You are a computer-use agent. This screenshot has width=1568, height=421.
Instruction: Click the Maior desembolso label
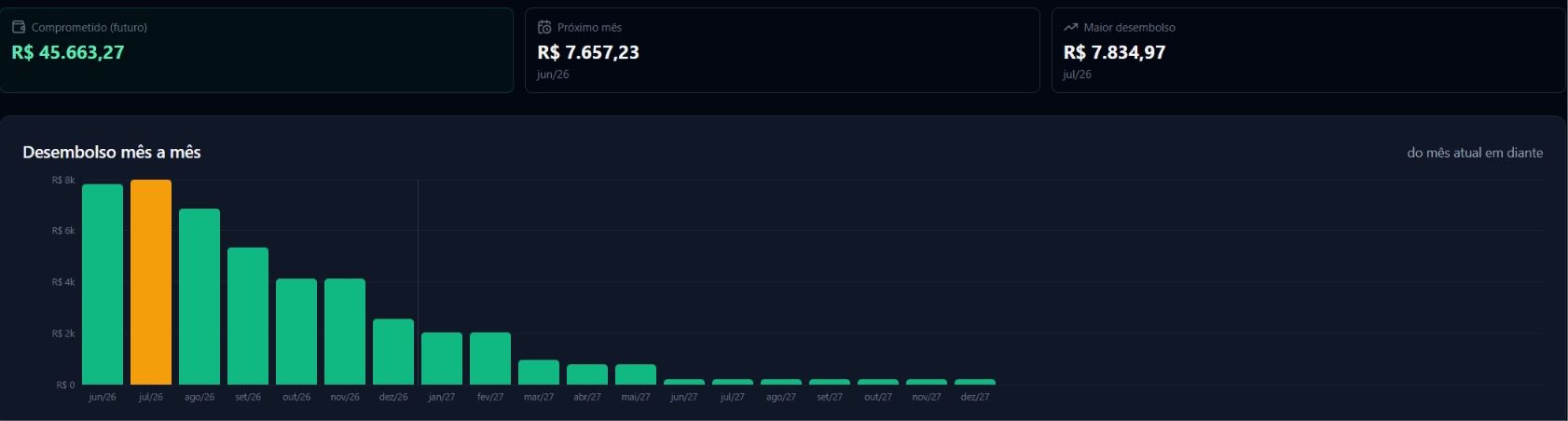(1129, 27)
